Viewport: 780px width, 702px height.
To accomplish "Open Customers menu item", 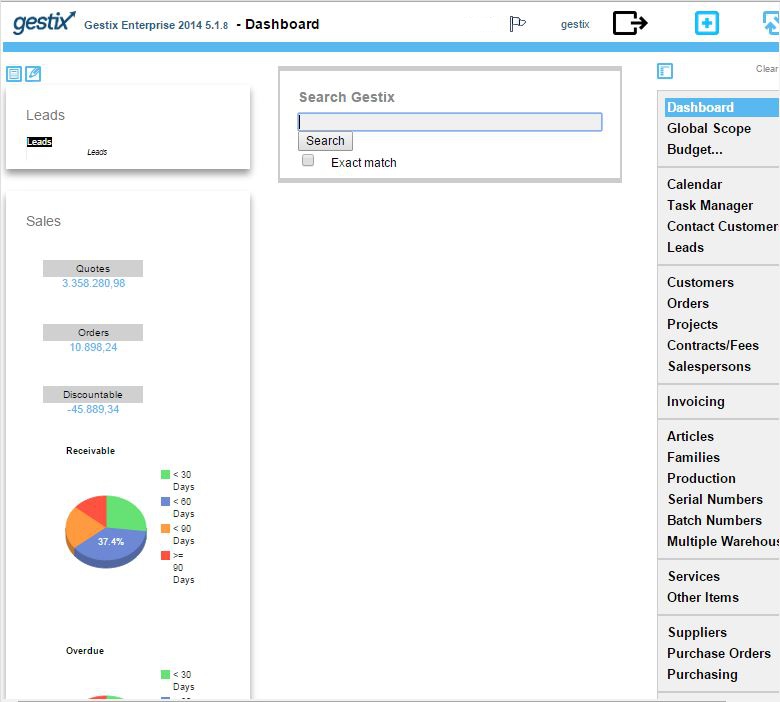I will 700,282.
